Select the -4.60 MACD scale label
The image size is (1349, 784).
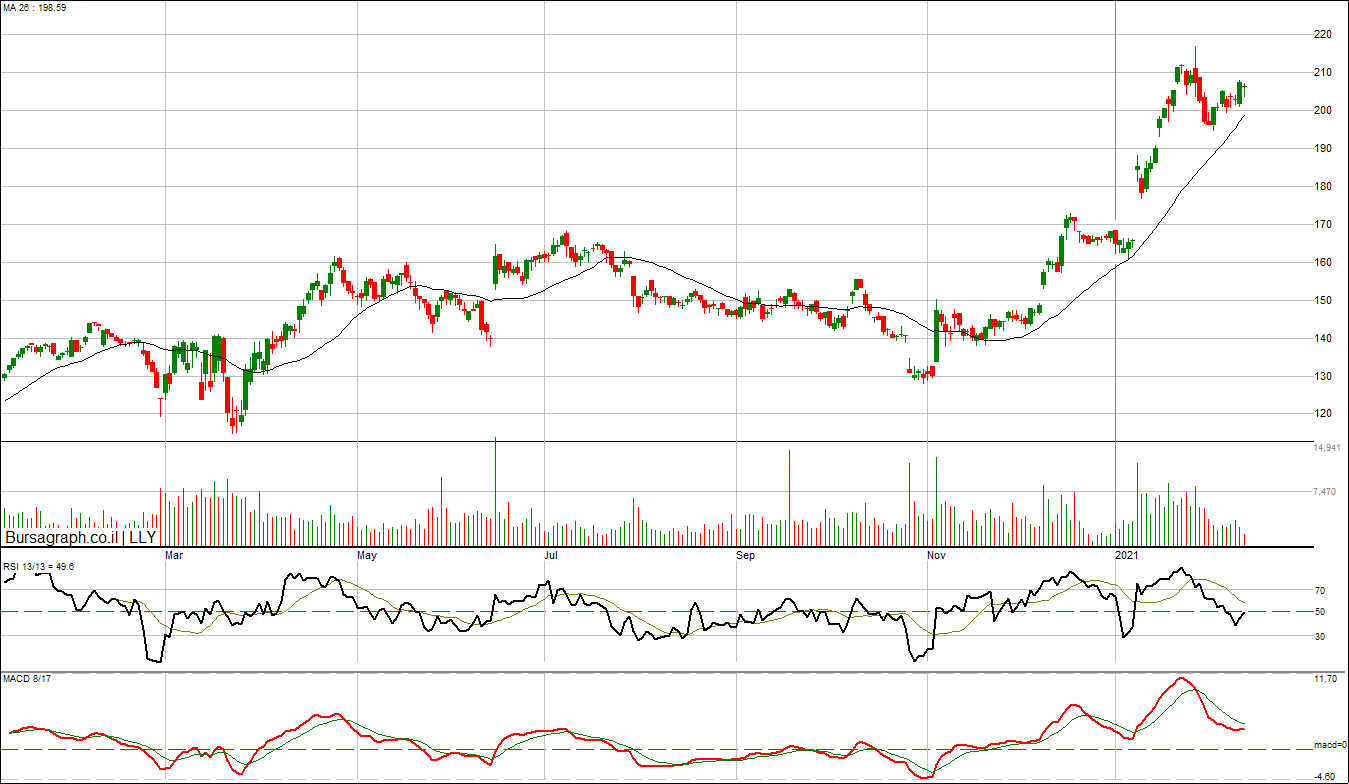[1324, 776]
